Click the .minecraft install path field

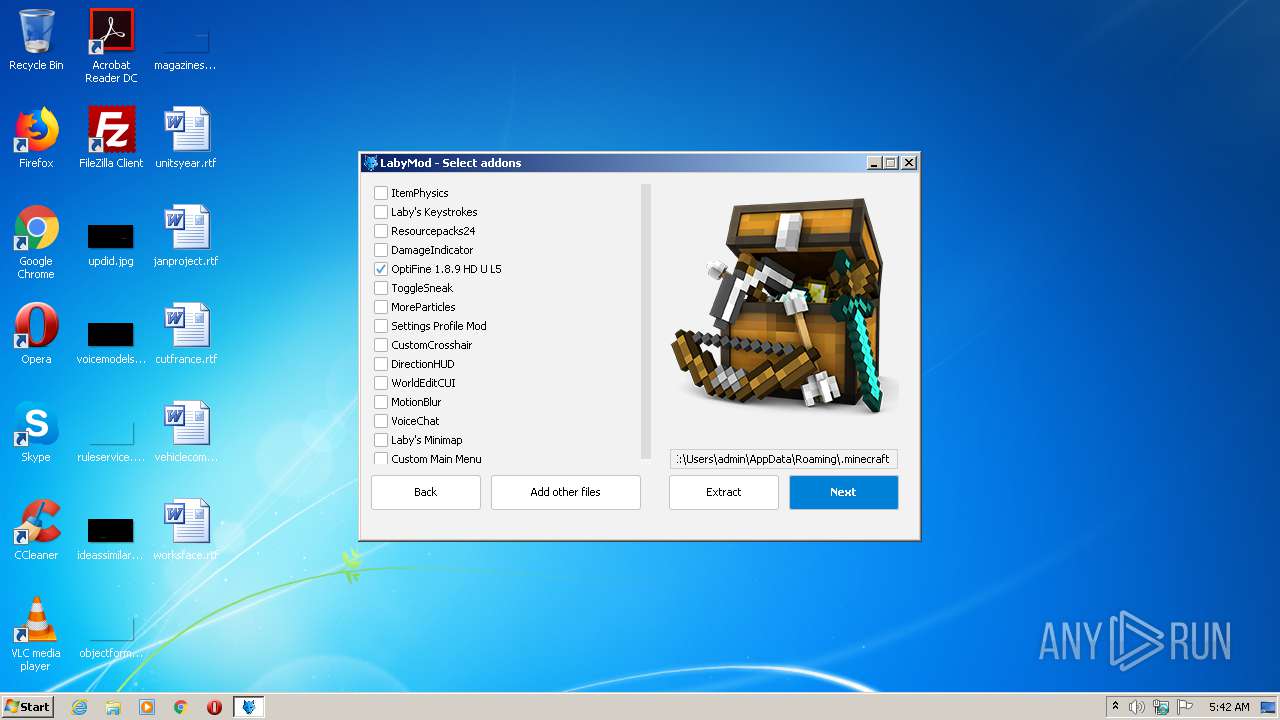point(784,459)
